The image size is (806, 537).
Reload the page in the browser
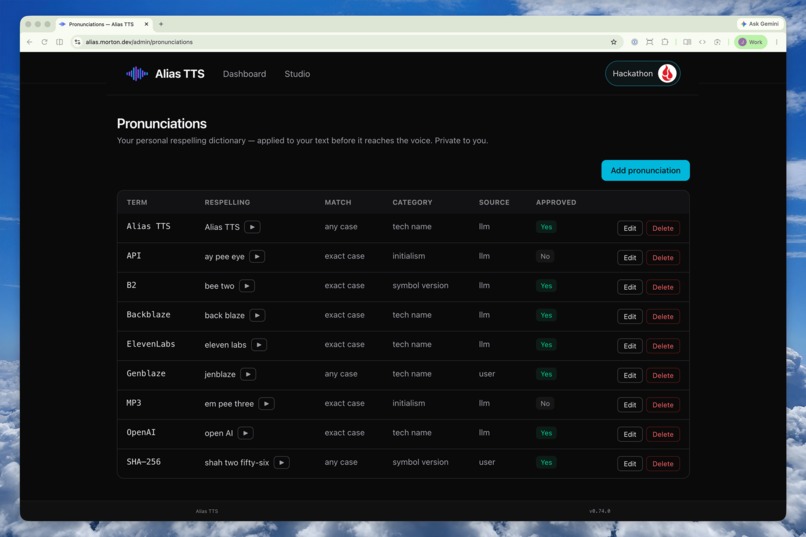(x=44, y=42)
